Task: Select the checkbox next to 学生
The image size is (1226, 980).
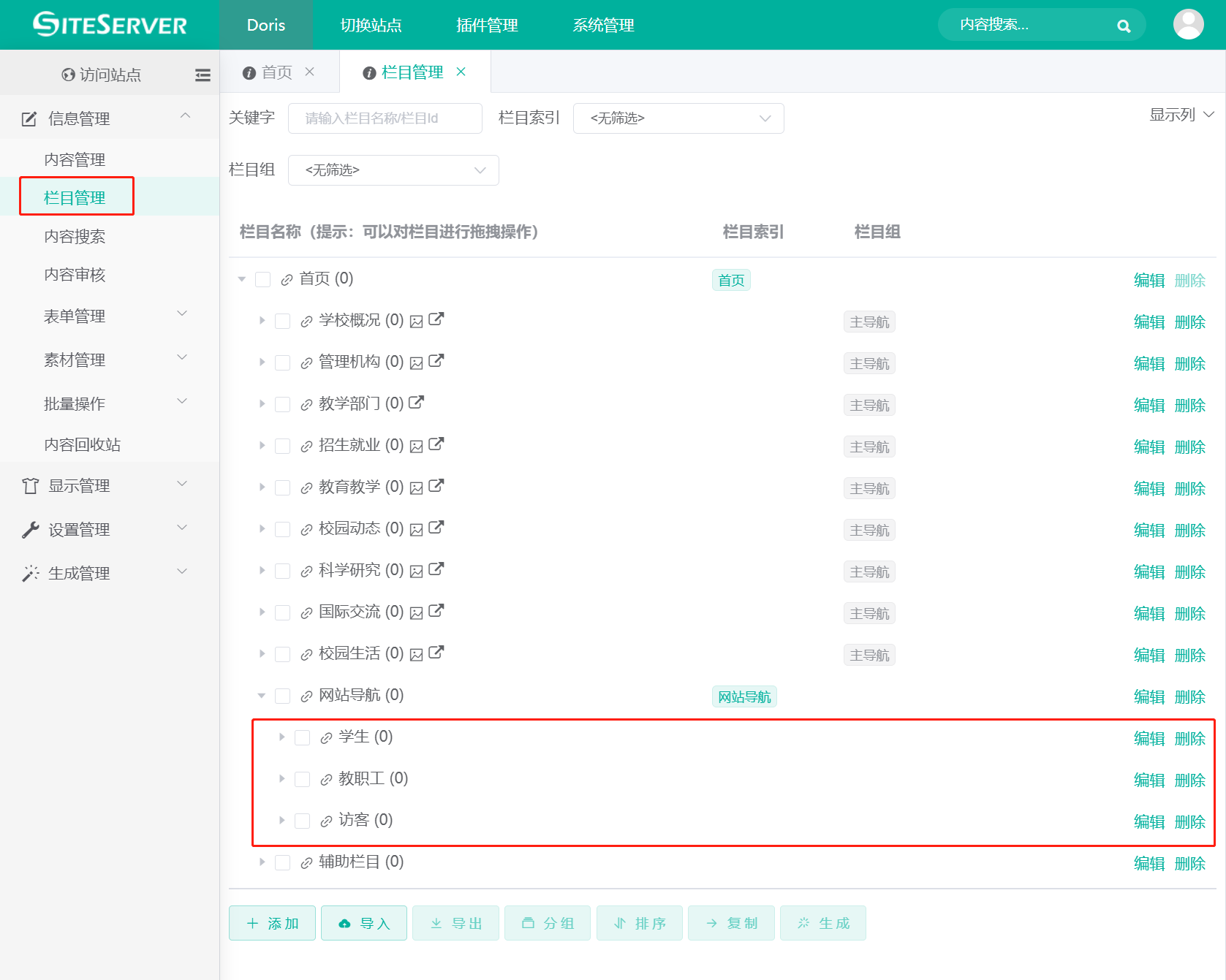Action: (302, 737)
